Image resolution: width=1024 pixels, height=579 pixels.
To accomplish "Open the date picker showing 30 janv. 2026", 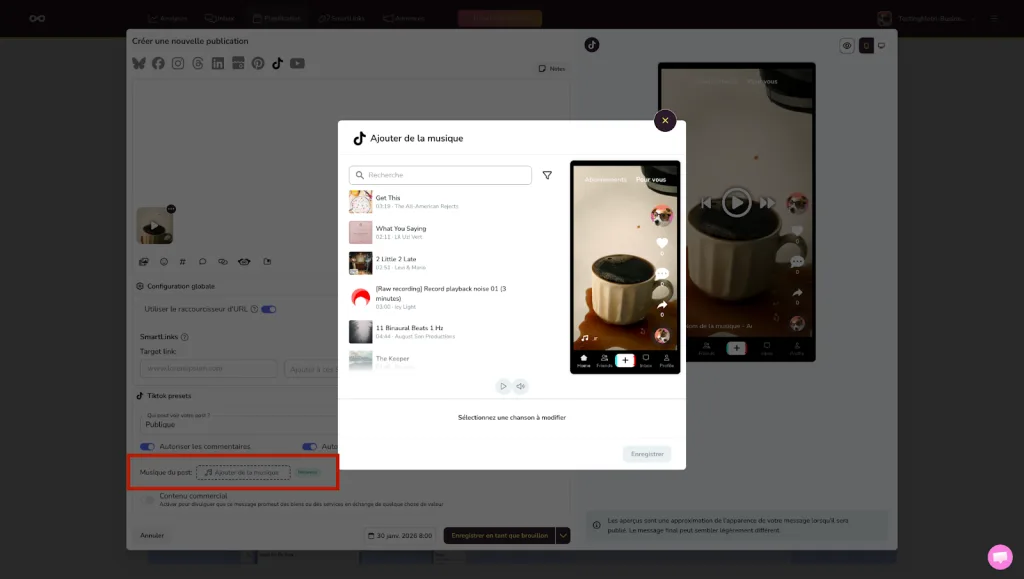I will click(398, 535).
